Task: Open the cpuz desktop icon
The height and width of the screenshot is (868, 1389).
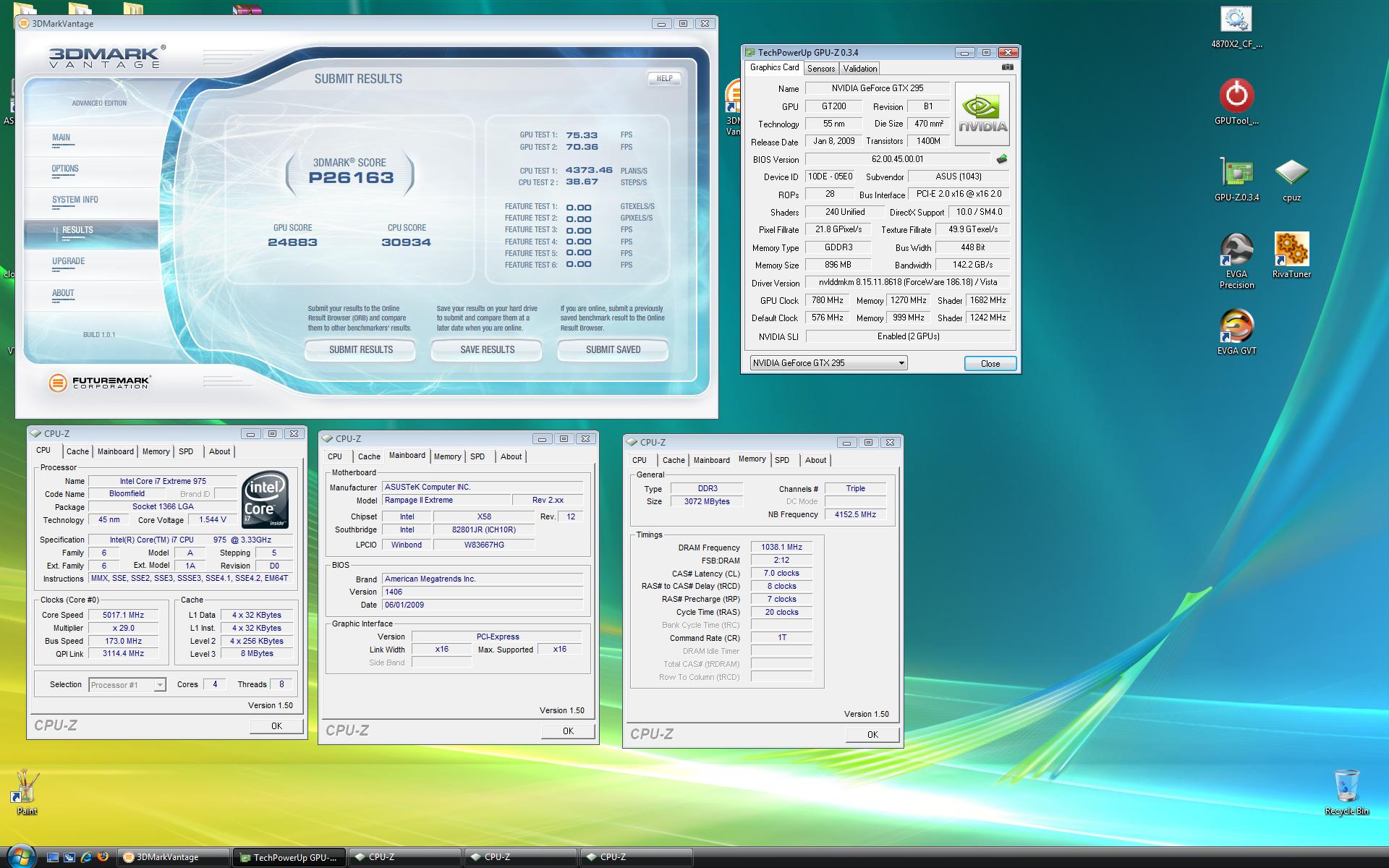Action: 1291,179
